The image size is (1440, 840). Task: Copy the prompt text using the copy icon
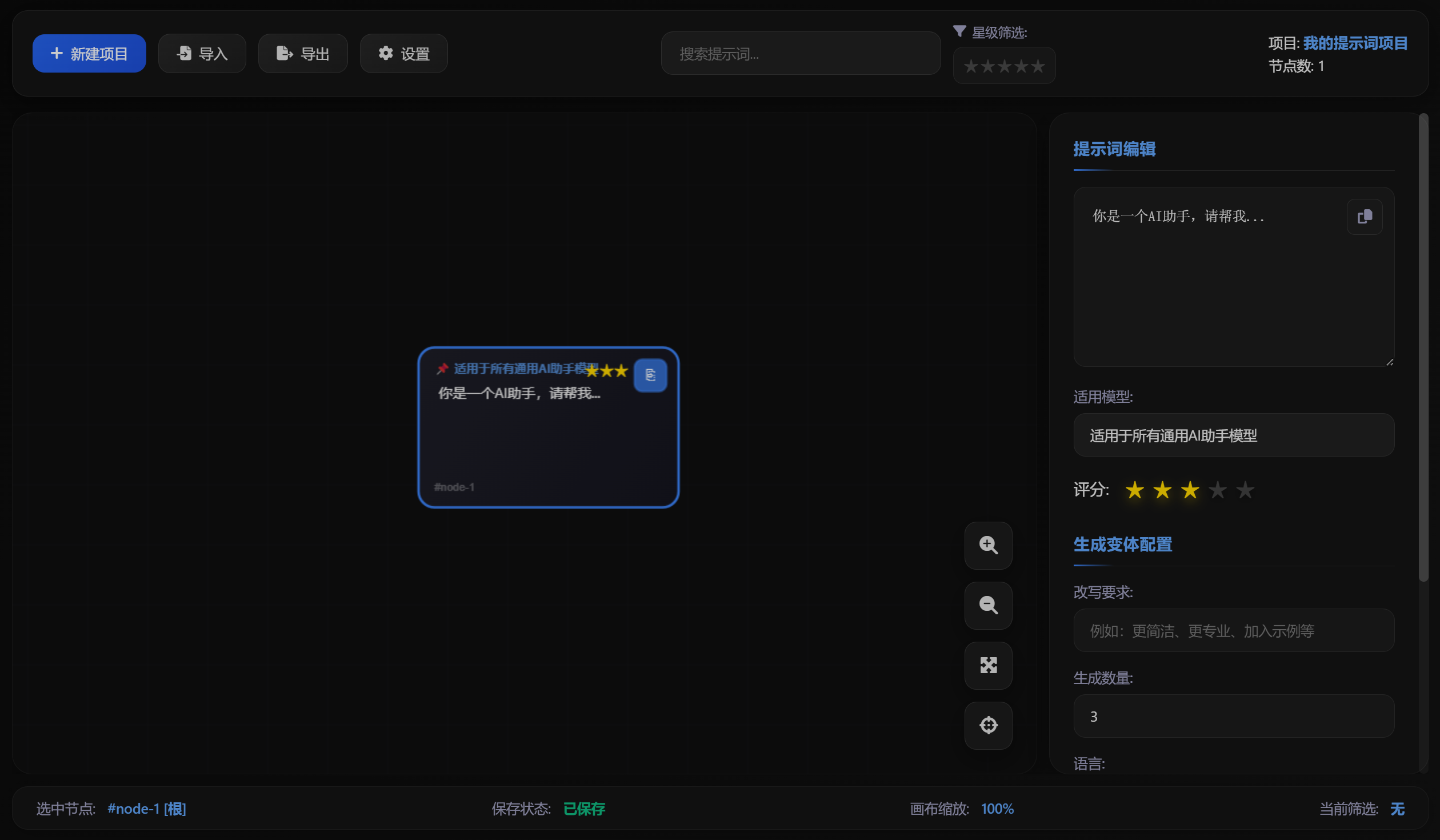[1365, 217]
